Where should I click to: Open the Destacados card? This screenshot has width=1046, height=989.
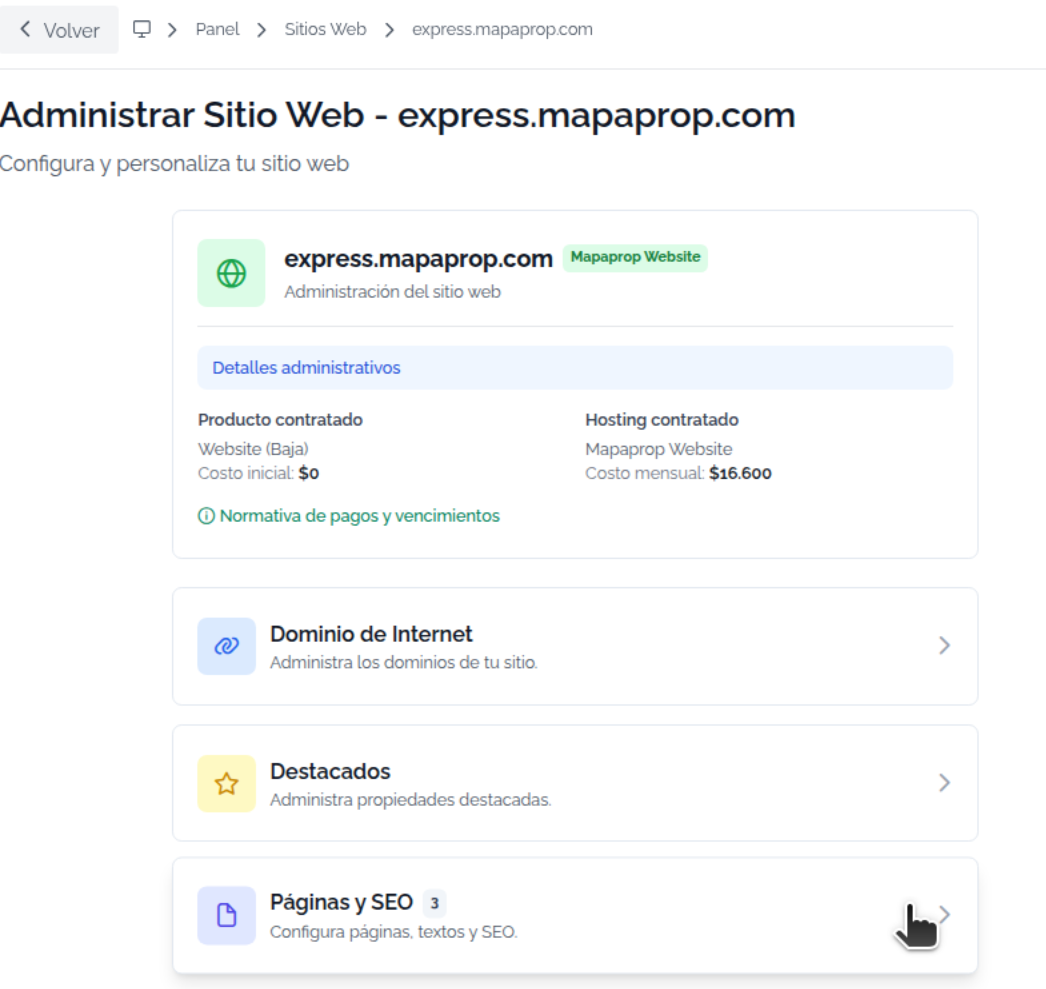point(575,783)
